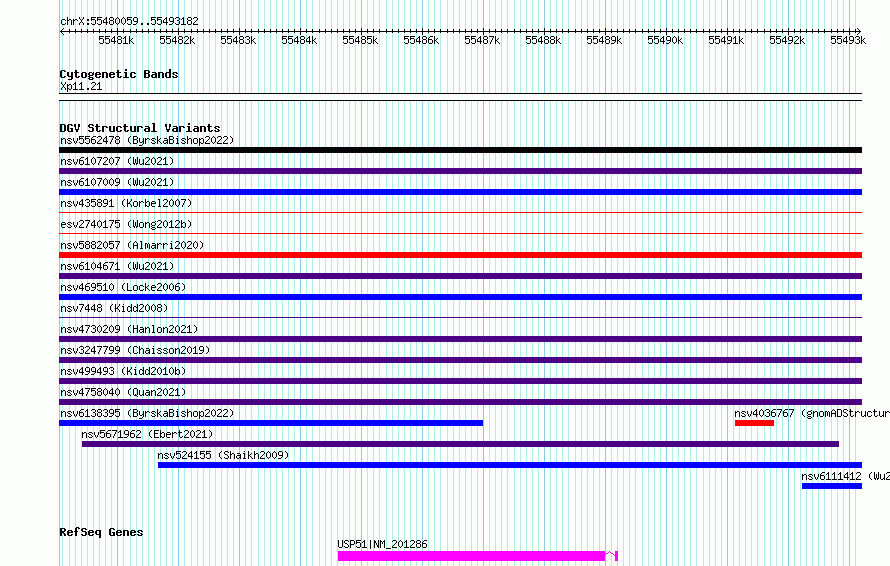Click the 55485k ruler position

pyautogui.click(x=360, y=40)
